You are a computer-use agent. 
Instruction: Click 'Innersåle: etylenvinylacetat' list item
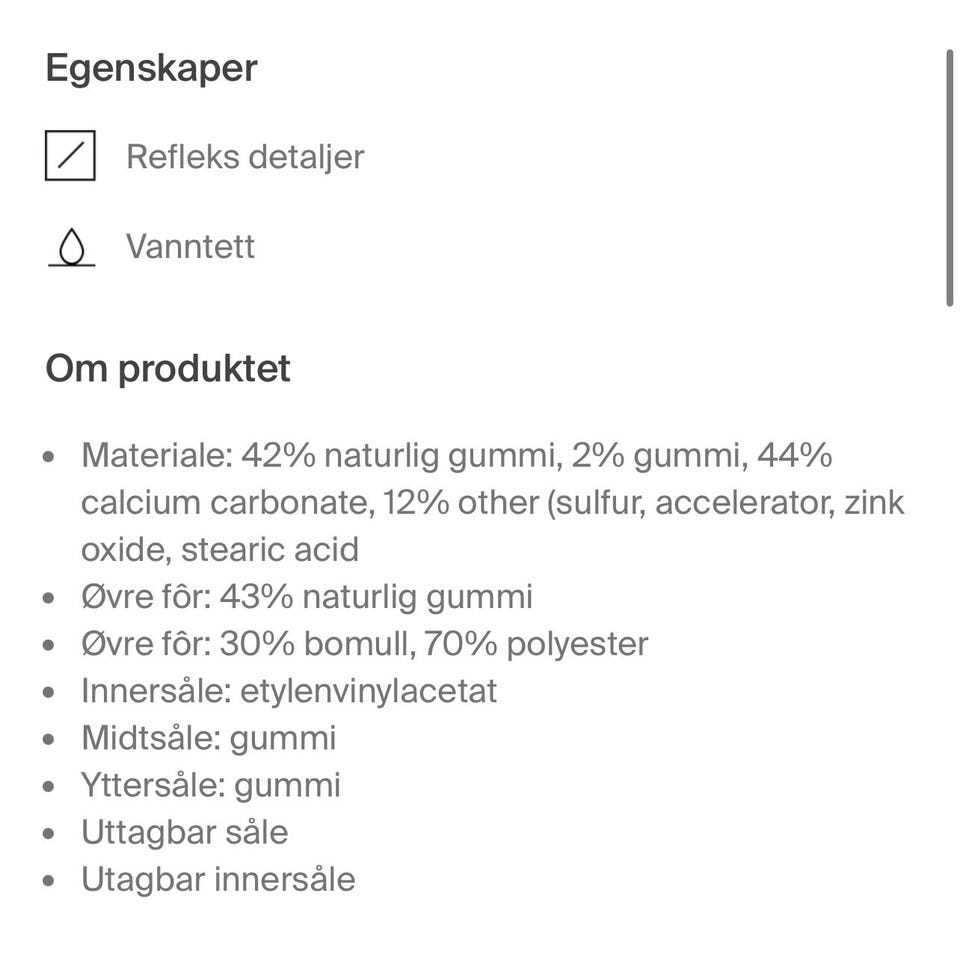click(289, 691)
